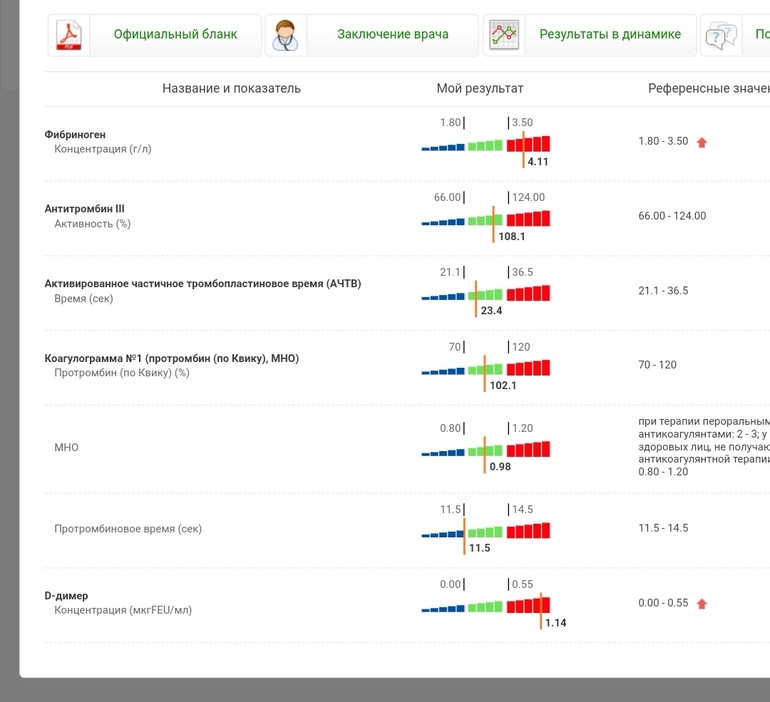This screenshot has width=770, height=702.
Task: Select the Коагулограмма №1 test title
Action: pos(171,358)
